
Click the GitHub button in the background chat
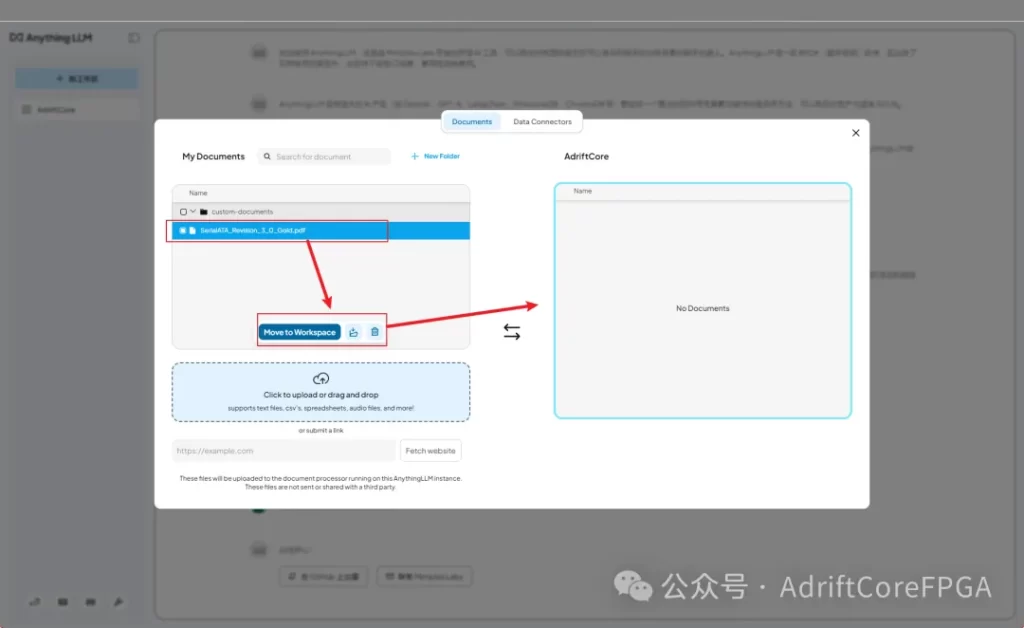coord(324,576)
